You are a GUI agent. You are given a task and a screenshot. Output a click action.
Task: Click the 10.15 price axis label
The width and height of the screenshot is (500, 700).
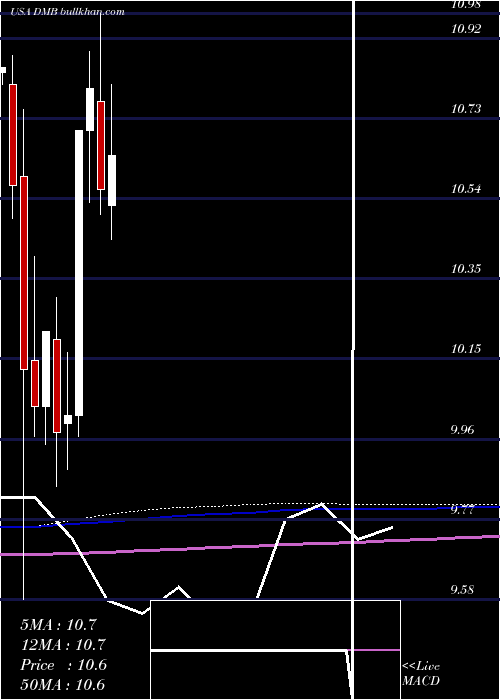[x=466, y=349]
